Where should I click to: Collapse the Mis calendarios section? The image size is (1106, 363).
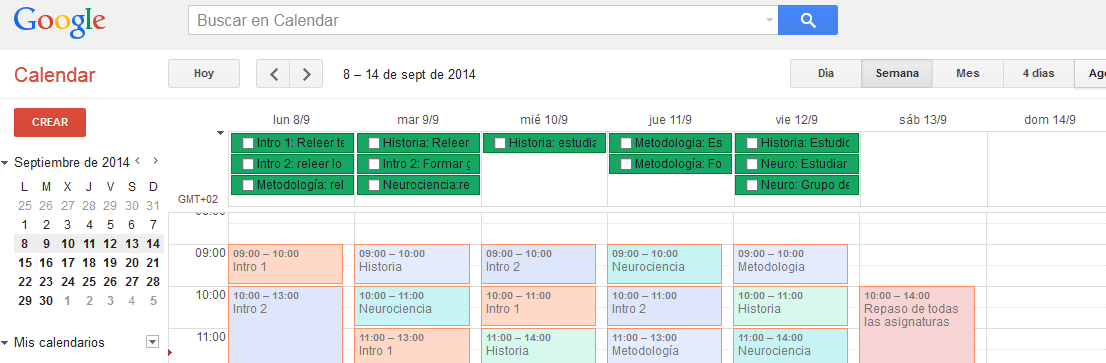coord(6,343)
